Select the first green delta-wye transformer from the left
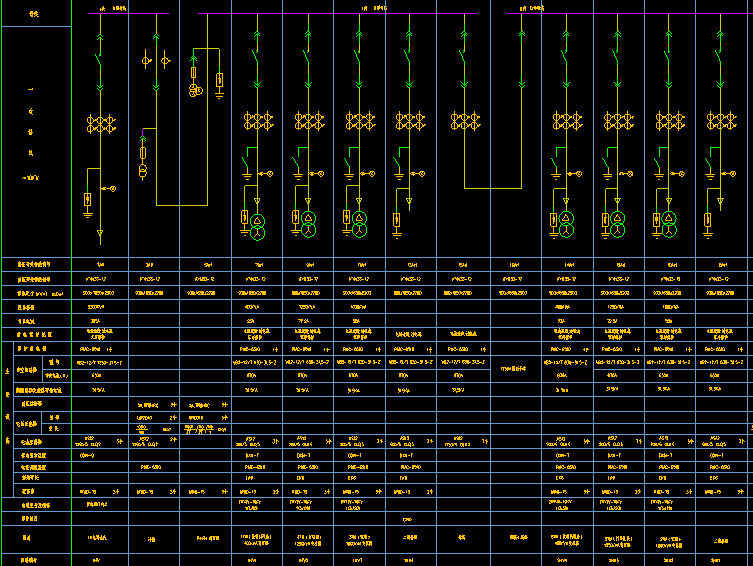 click(x=257, y=226)
